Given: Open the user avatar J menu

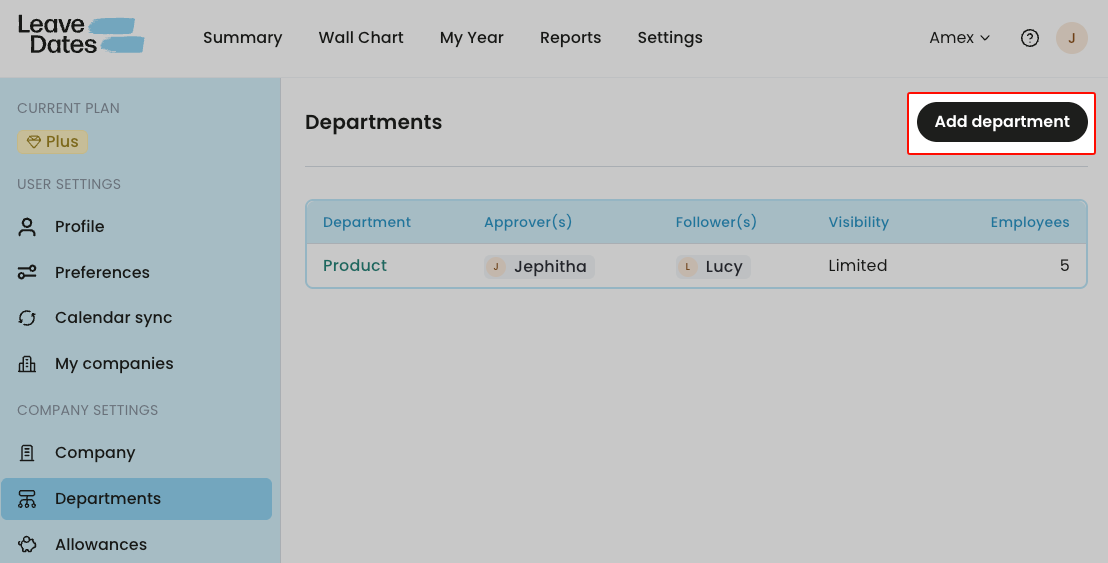Looking at the screenshot, I should [x=1071, y=38].
